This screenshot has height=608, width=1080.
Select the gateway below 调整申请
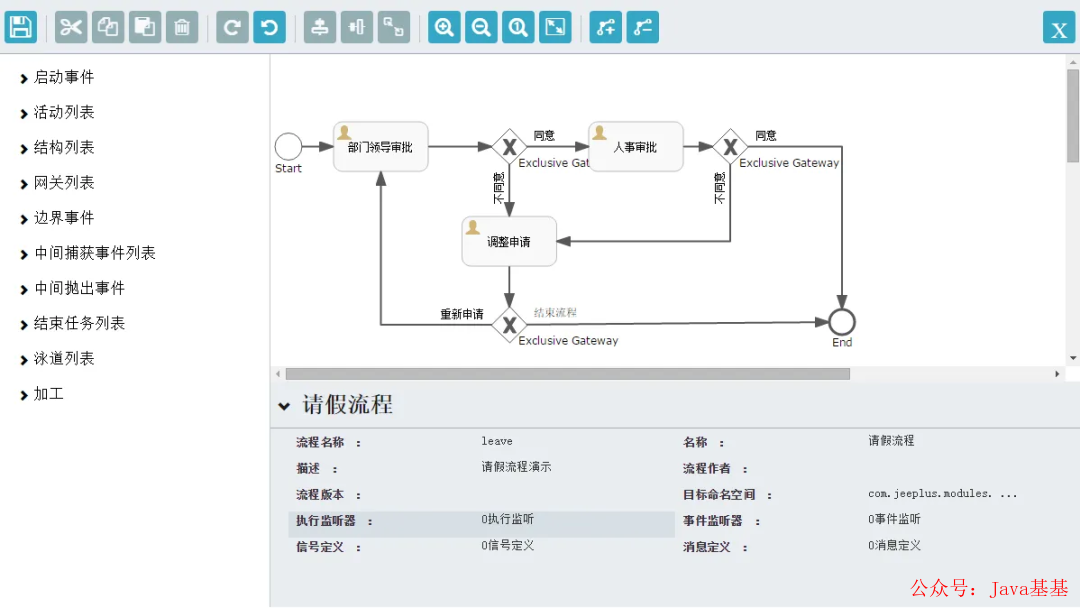coord(509,324)
